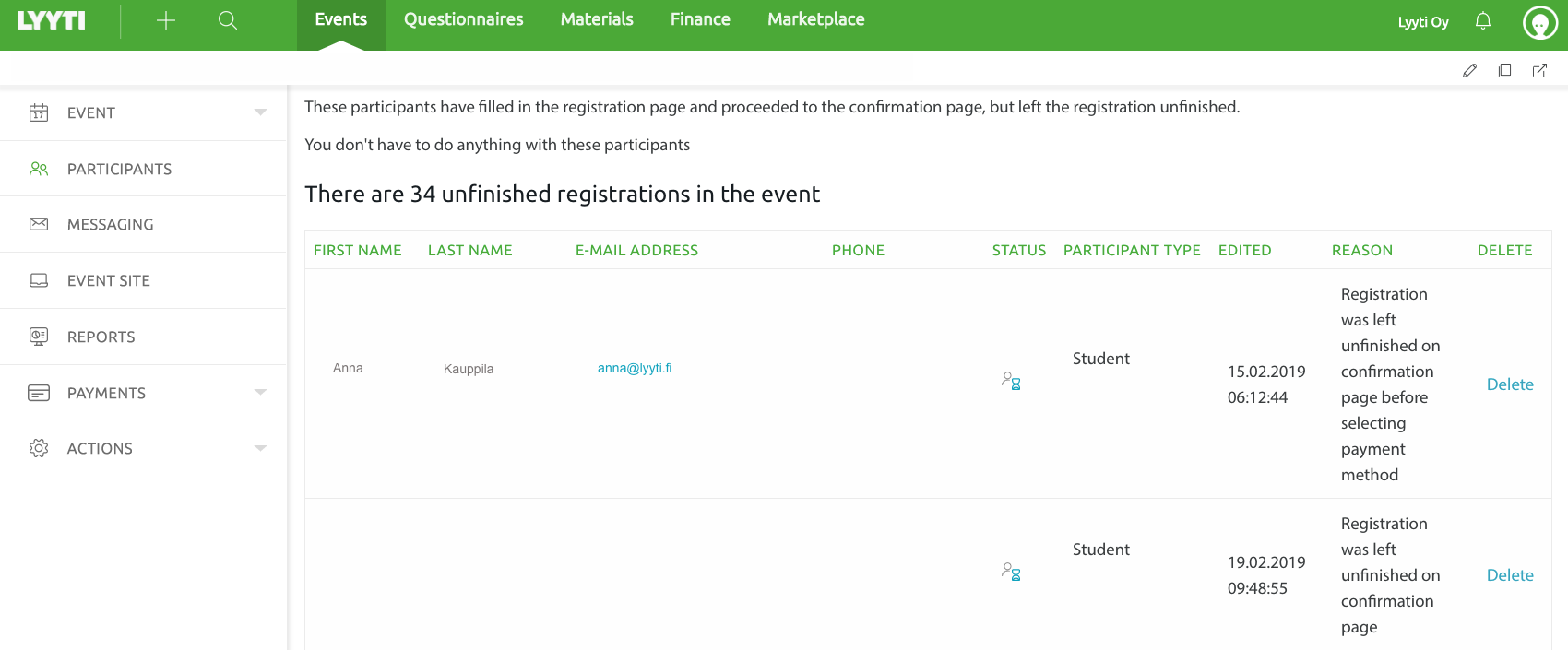Sort by EDITED column header

(x=1244, y=250)
